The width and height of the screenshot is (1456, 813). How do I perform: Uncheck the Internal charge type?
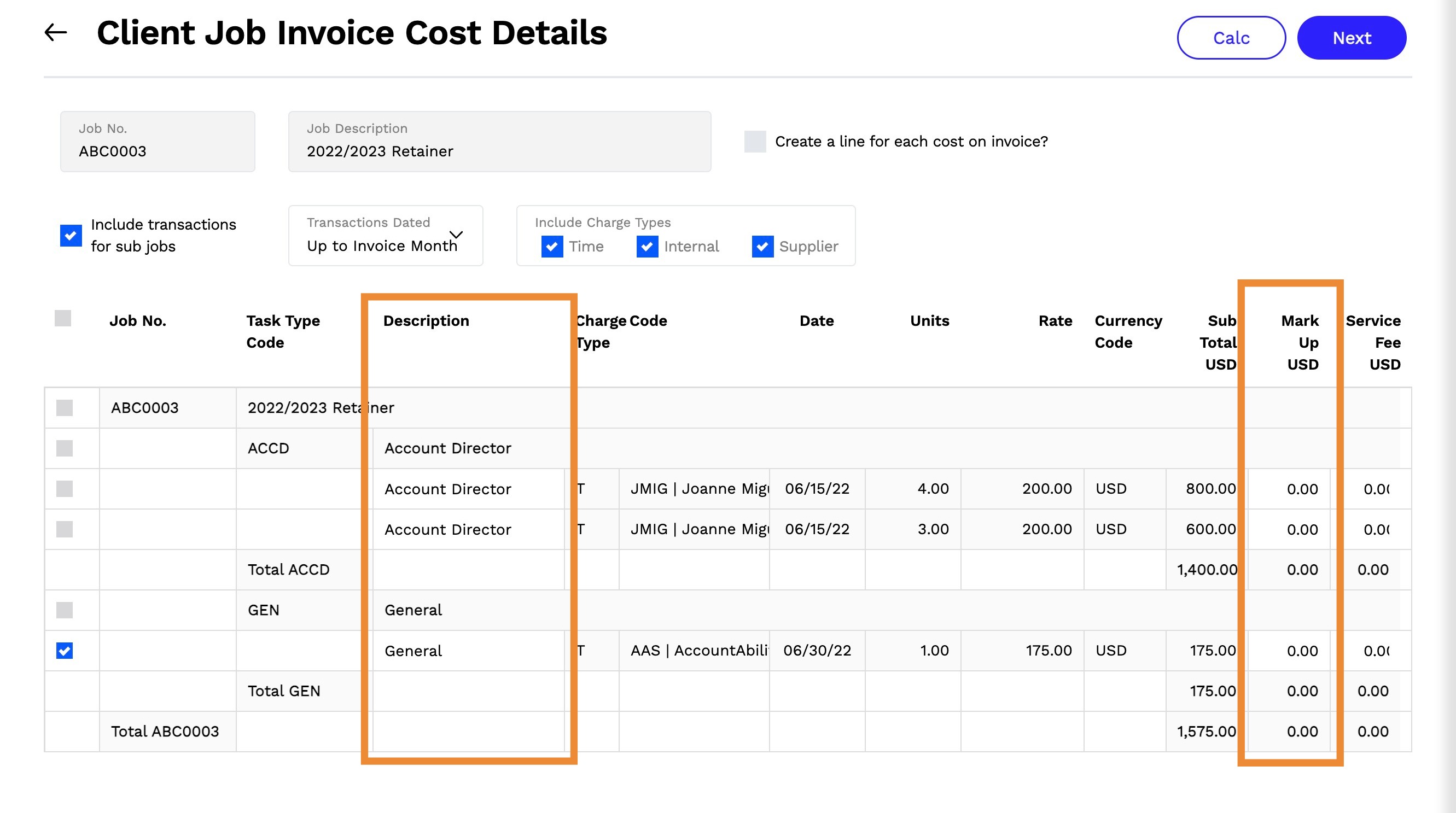pyautogui.click(x=647, y=247)
